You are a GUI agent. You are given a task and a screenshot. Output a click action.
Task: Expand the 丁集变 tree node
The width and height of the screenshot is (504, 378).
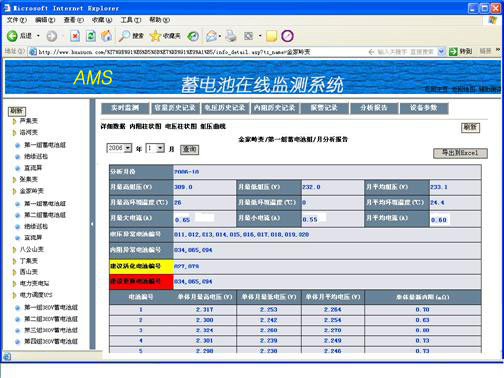coord(14,261)
